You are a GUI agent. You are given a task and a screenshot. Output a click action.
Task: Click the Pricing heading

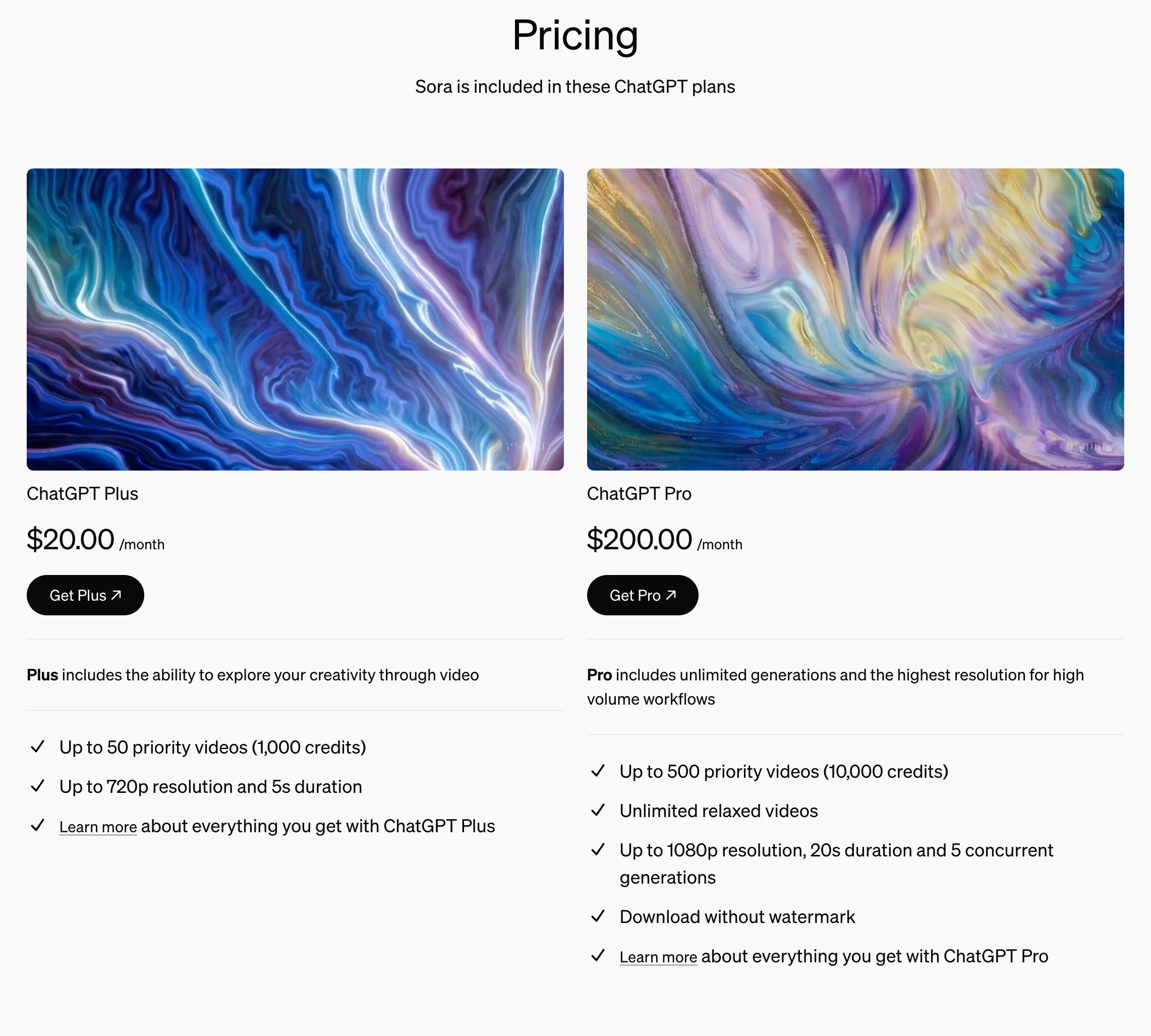[575, 35]
